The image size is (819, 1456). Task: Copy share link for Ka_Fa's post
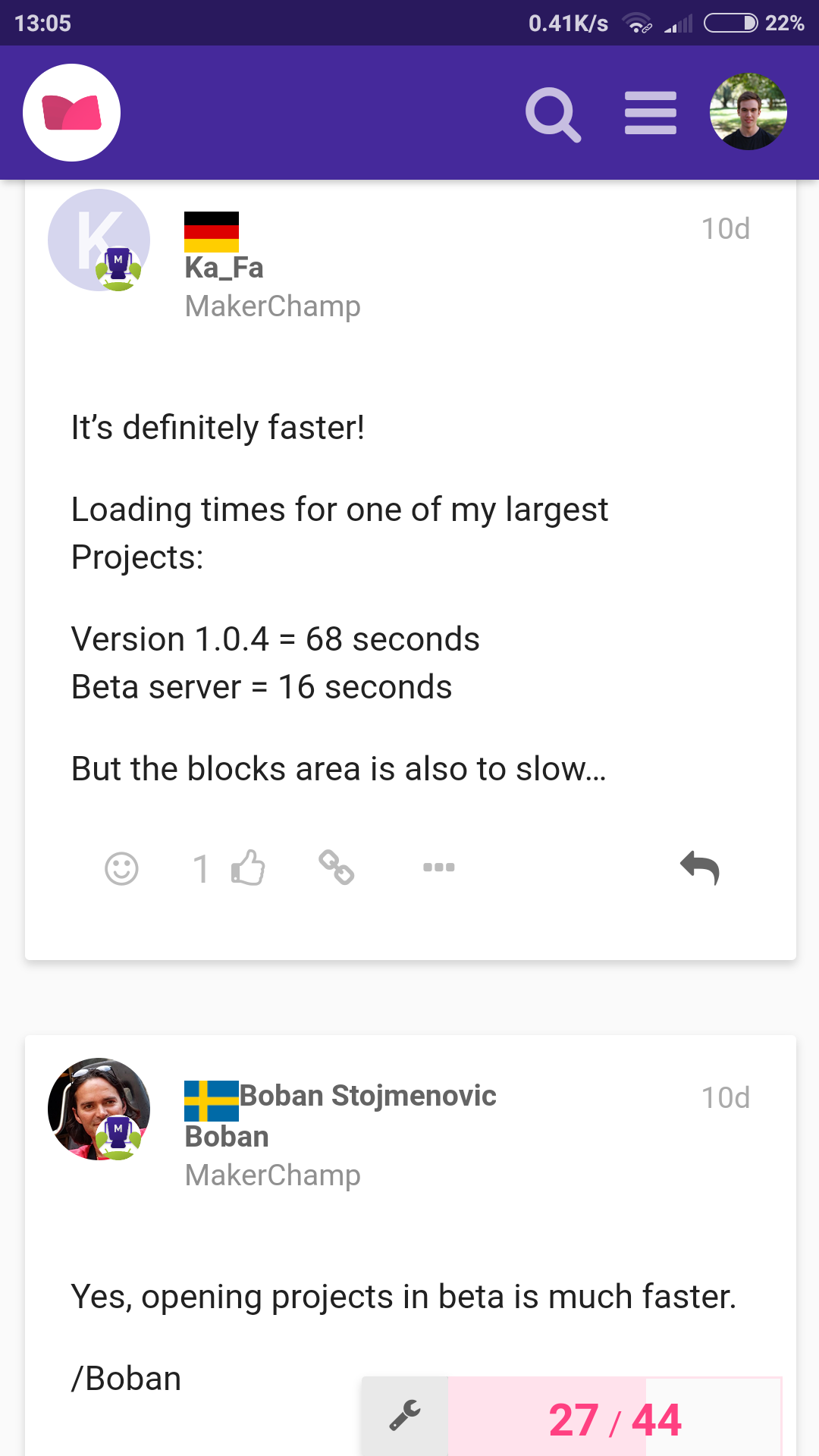point(336,868)
